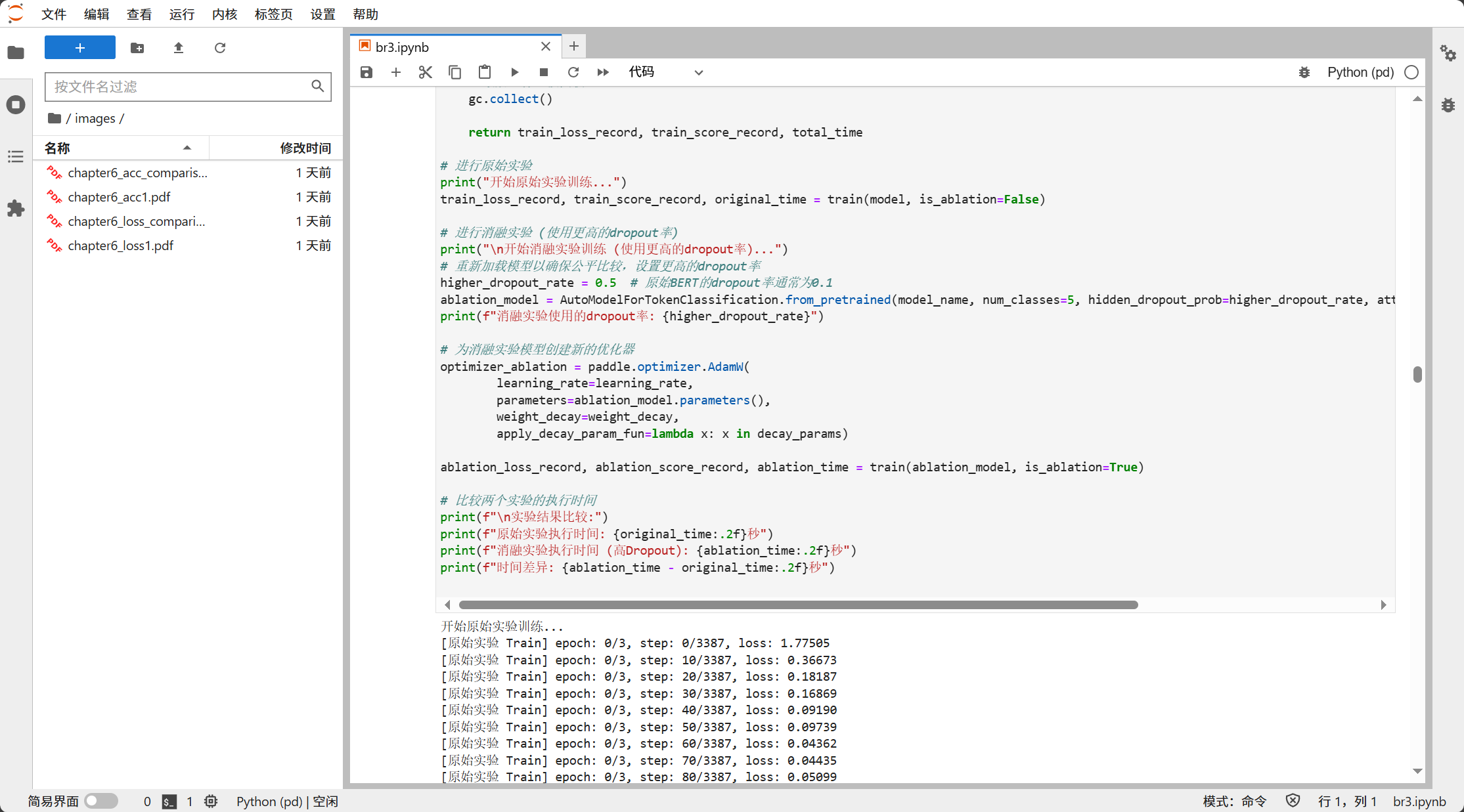
Task: Upload files with the upload icon
Action: 179,47
